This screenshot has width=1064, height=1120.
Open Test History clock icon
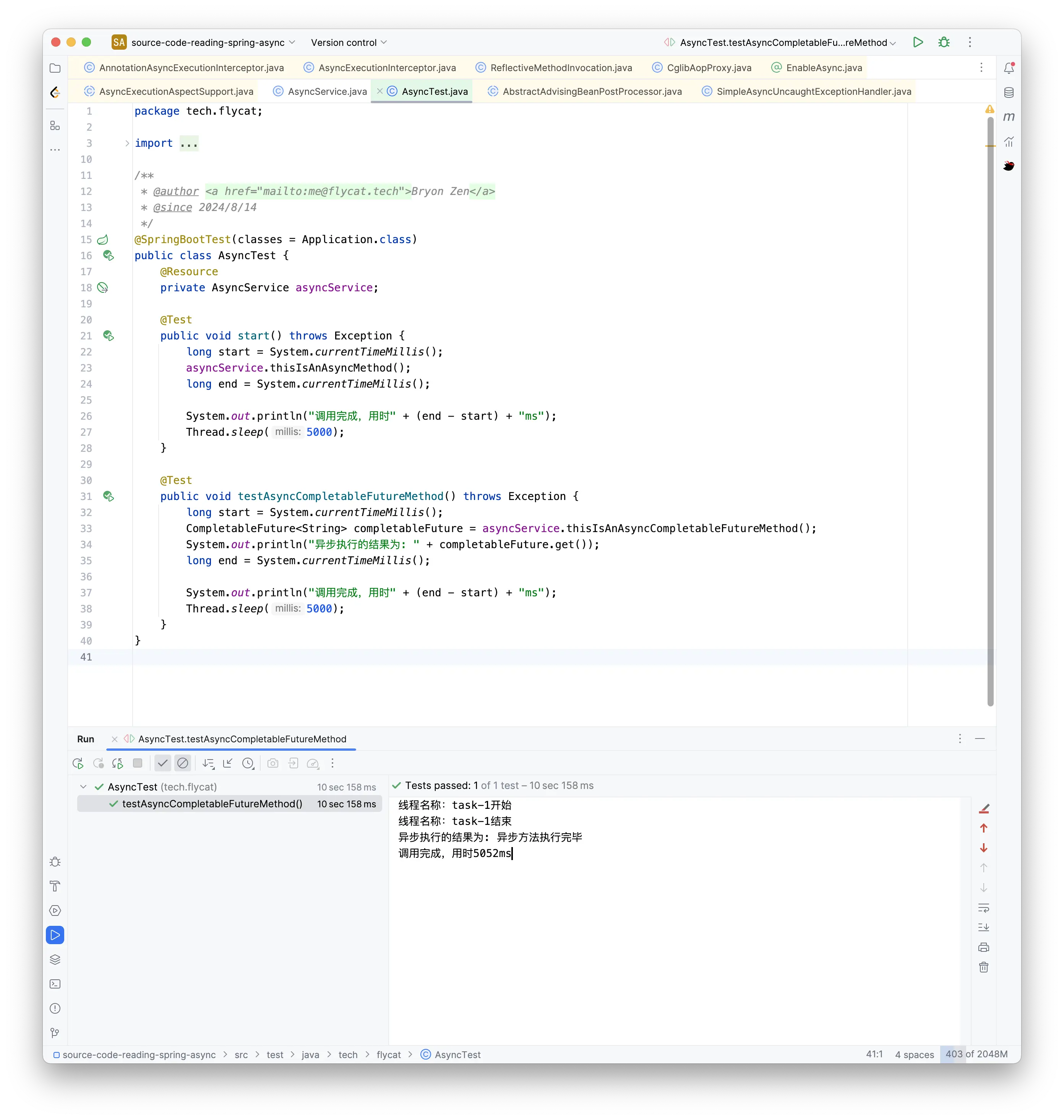tap(248, 763)
